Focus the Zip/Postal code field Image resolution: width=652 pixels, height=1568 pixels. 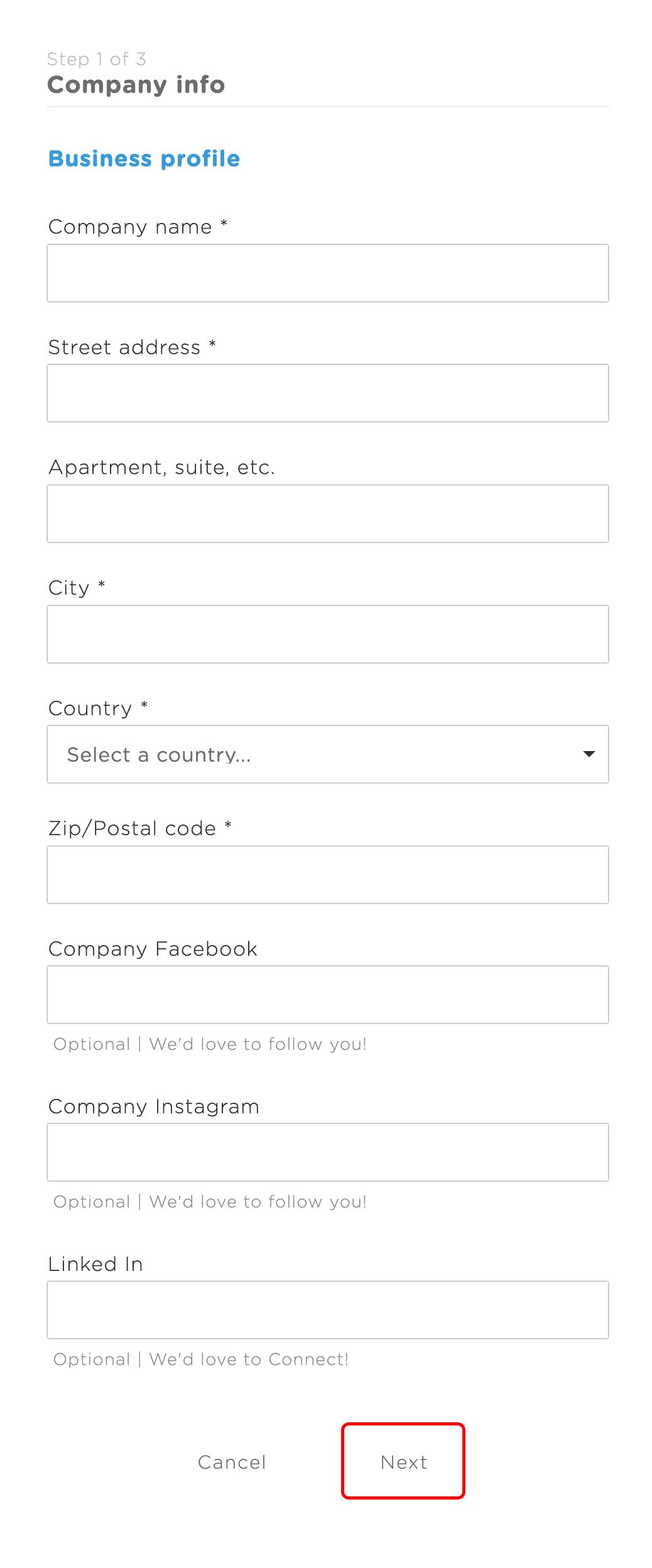point(327,875)
